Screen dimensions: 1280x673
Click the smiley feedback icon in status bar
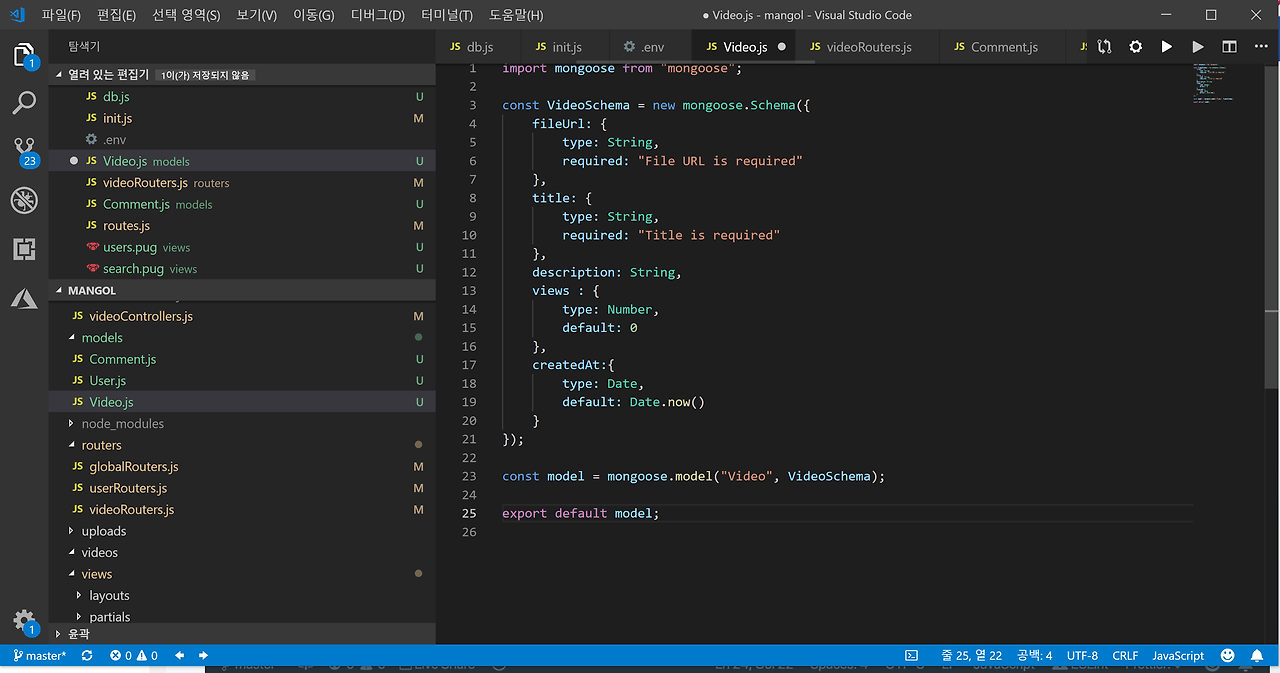pos(1228,656)
